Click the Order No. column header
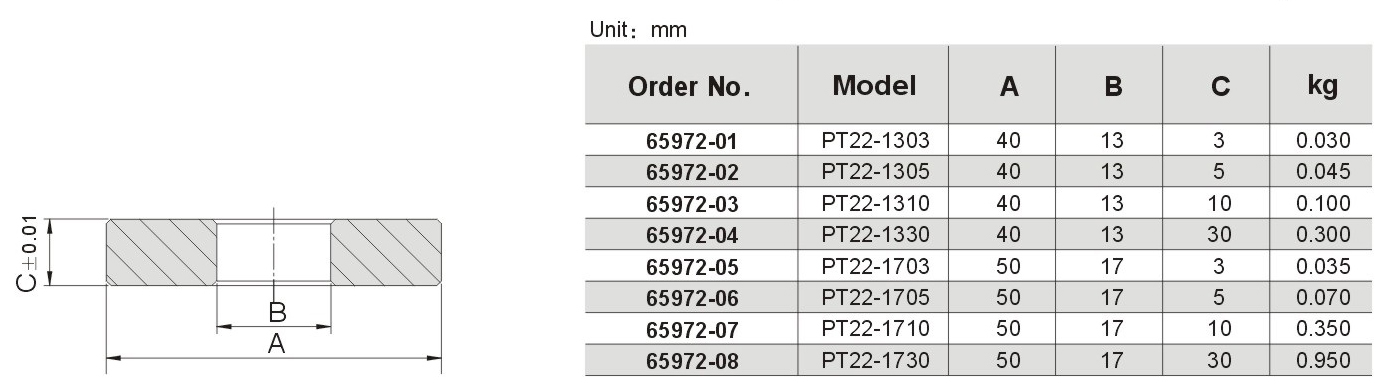Screen dimensions: 1387x390 pyautogui.click(x=690, y=86)
